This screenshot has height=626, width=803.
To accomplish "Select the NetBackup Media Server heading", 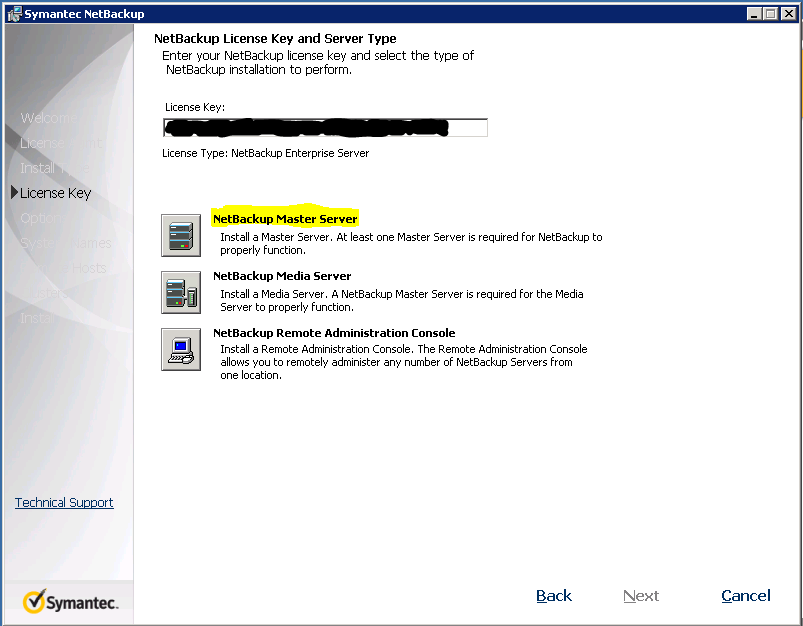I will (x=282, y=276).
